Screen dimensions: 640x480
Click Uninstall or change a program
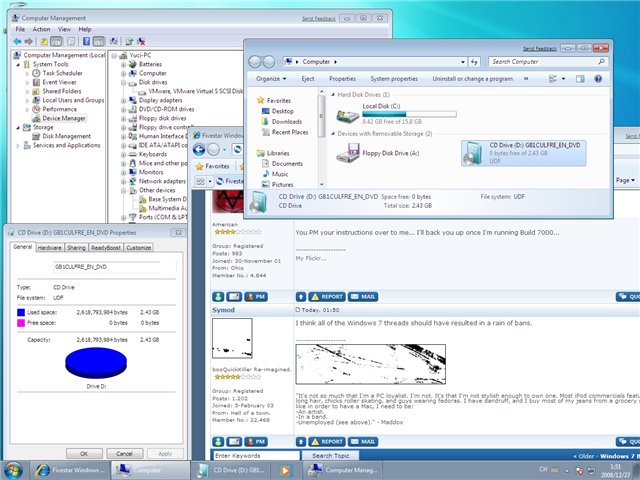pos(473,79)
